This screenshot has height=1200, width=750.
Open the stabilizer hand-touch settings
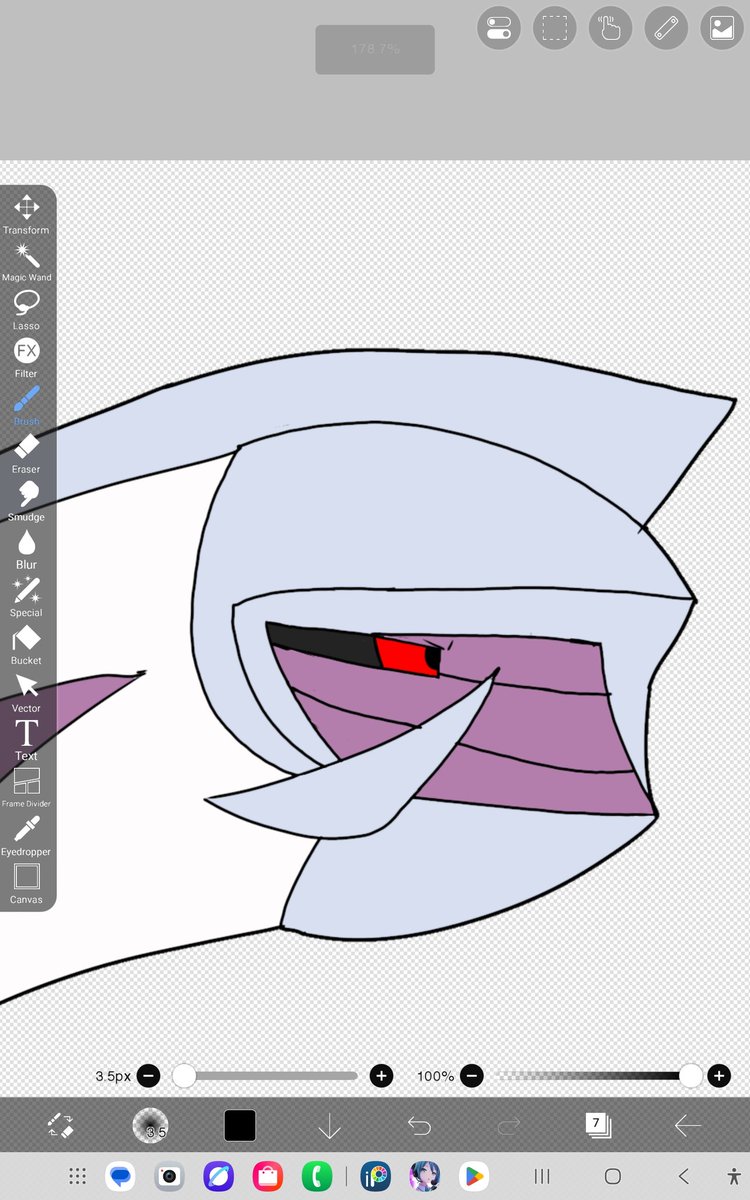pyautogui.click(x=610, y=28)
